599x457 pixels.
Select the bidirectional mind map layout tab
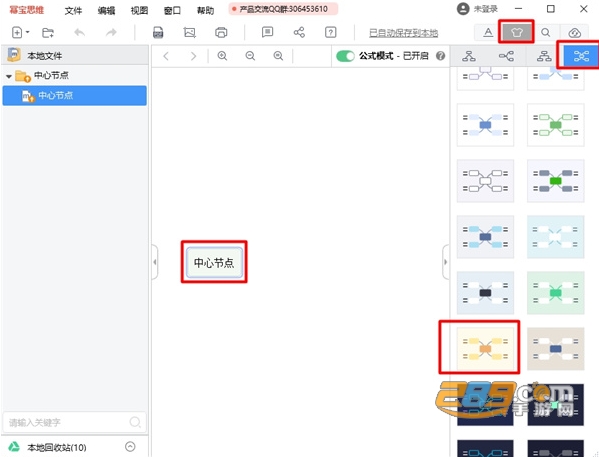581,57
